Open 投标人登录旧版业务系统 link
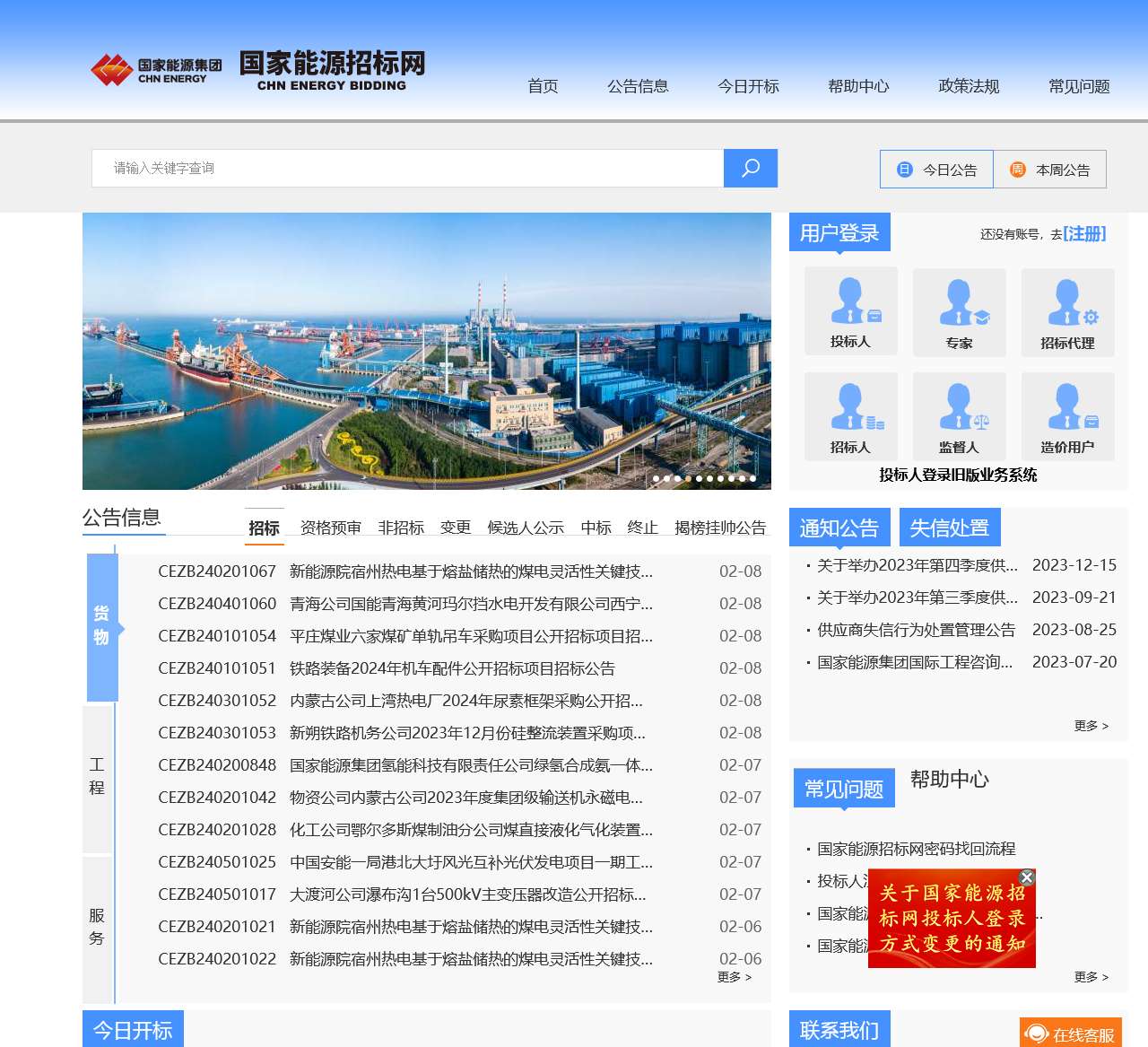Screen dimensions: 1148x1047 [x=959, y=476]
